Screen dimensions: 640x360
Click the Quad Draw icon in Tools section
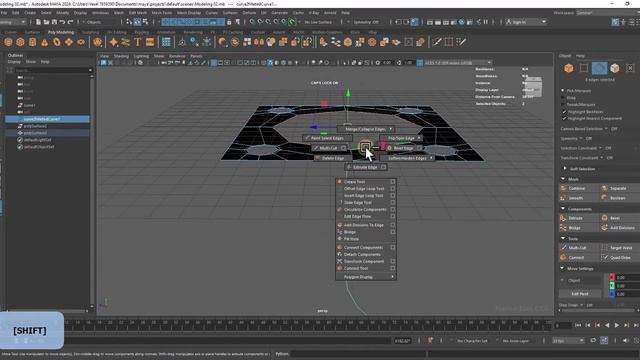point(604,258)
